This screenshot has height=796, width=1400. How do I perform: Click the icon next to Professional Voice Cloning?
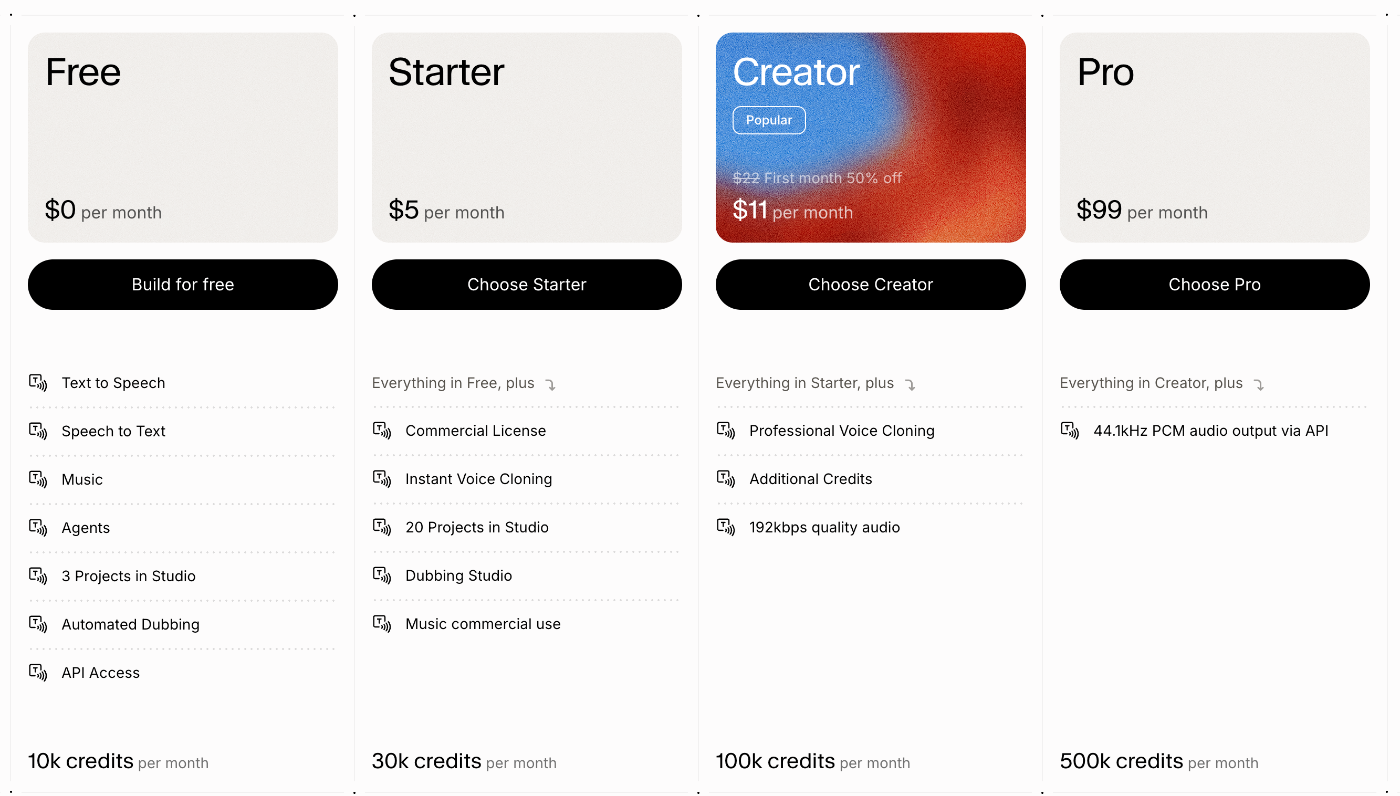[x=726, y=431]
